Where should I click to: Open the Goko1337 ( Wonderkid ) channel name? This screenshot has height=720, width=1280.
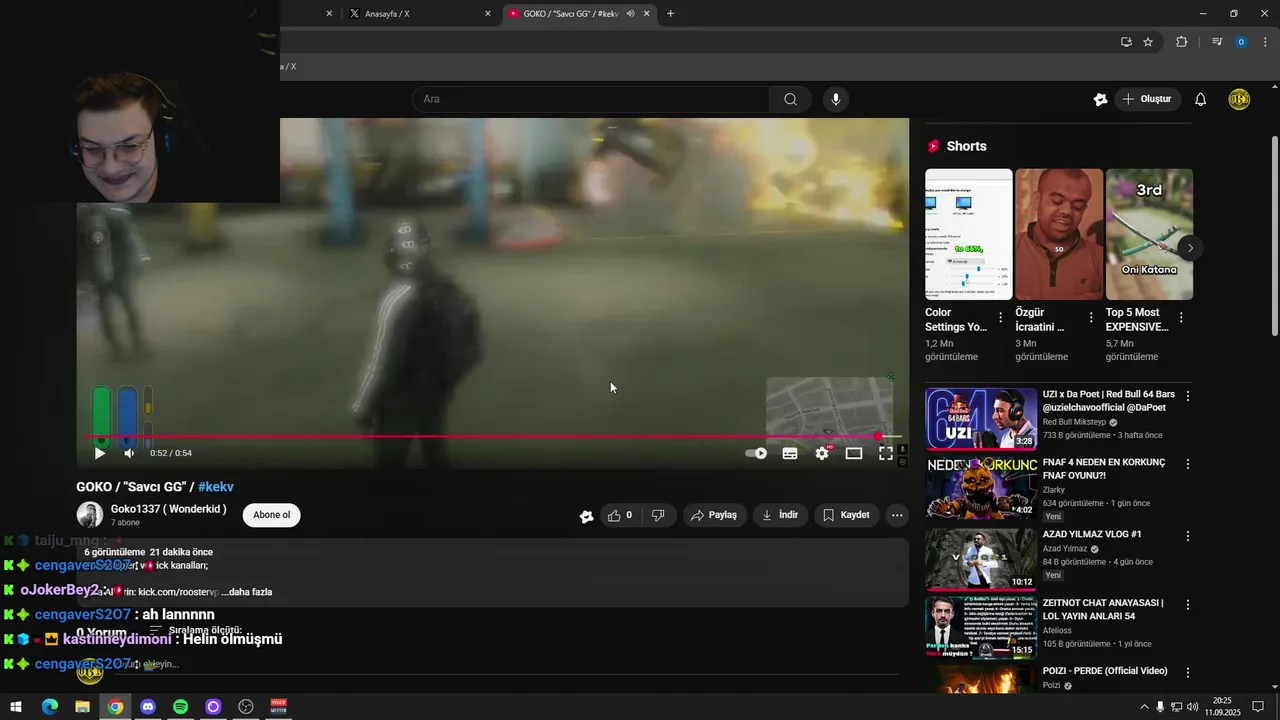(x=168, y=509)
